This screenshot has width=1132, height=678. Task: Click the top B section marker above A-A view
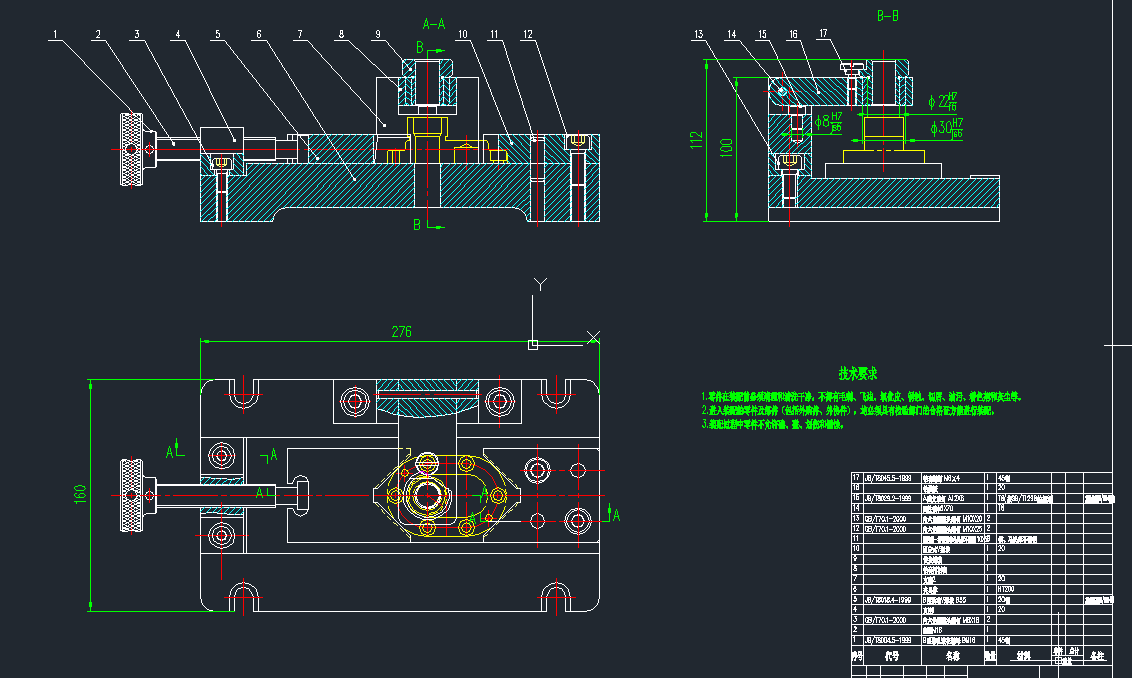(419, 48)
